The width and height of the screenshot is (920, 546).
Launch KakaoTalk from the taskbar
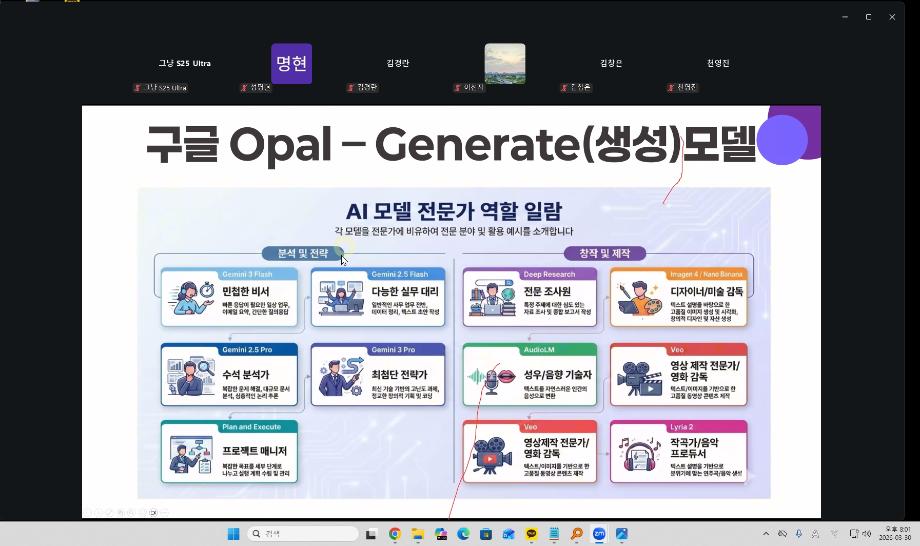(x=530, y=534)
